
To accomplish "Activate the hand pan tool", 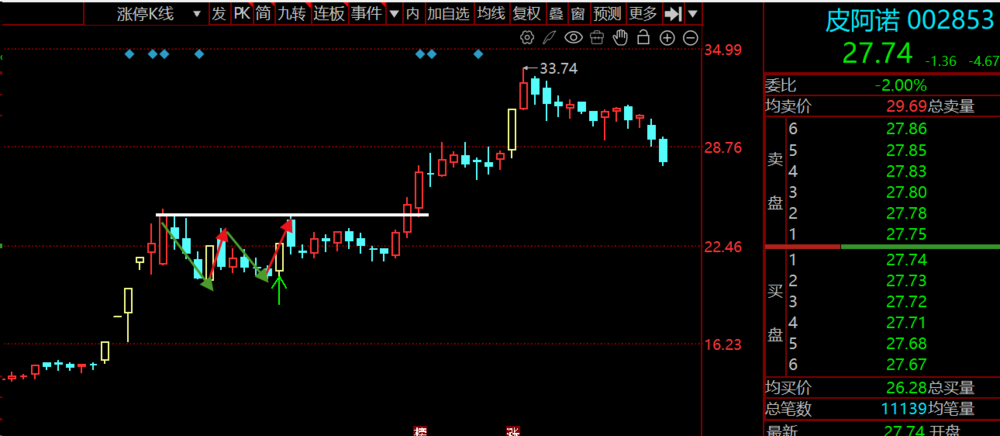I will (621, 38).
